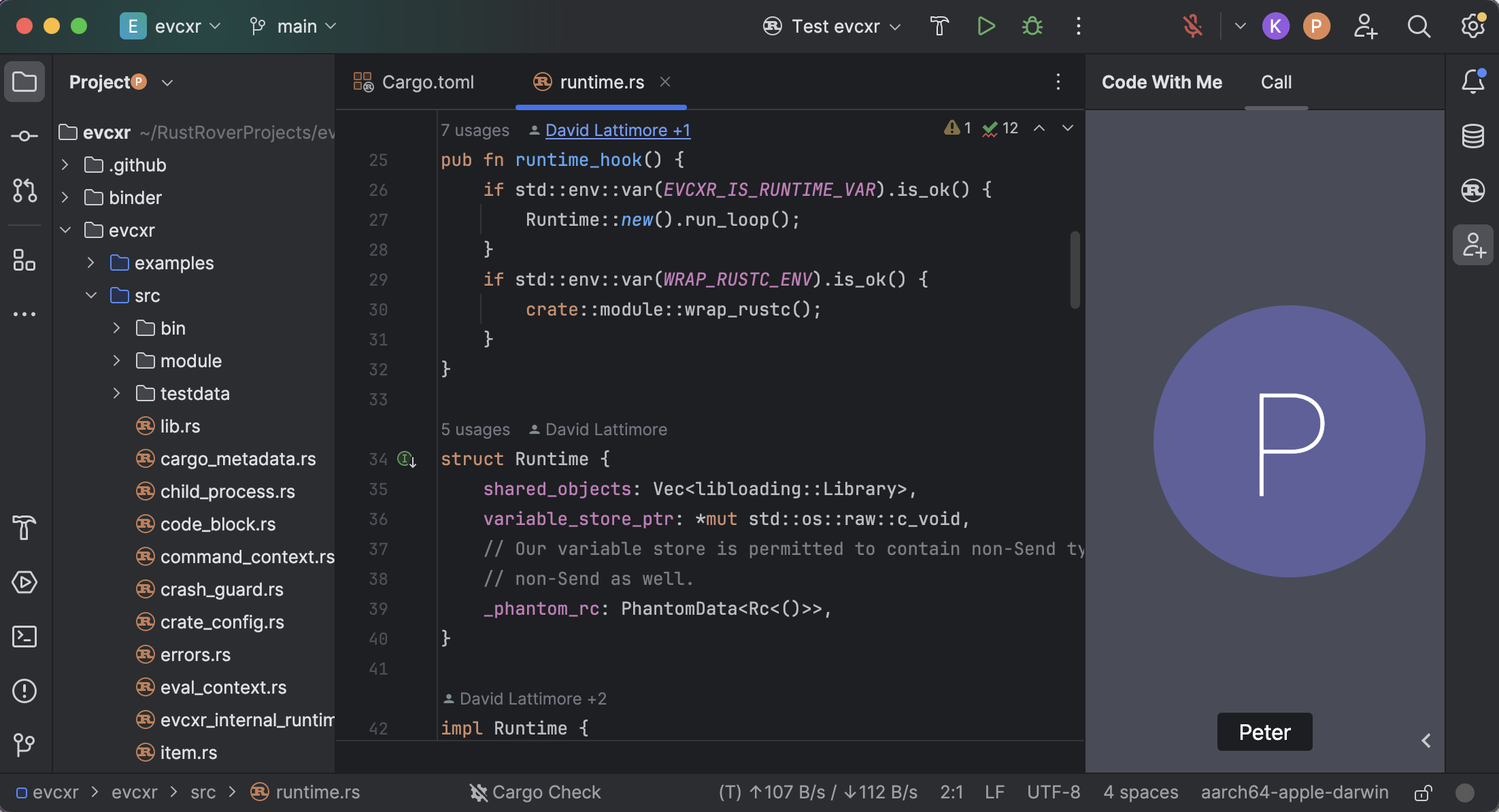Start debugging with the bug icon
Image resolution: width=1499 pixels, height=812 pixels.
[1032, 26]
